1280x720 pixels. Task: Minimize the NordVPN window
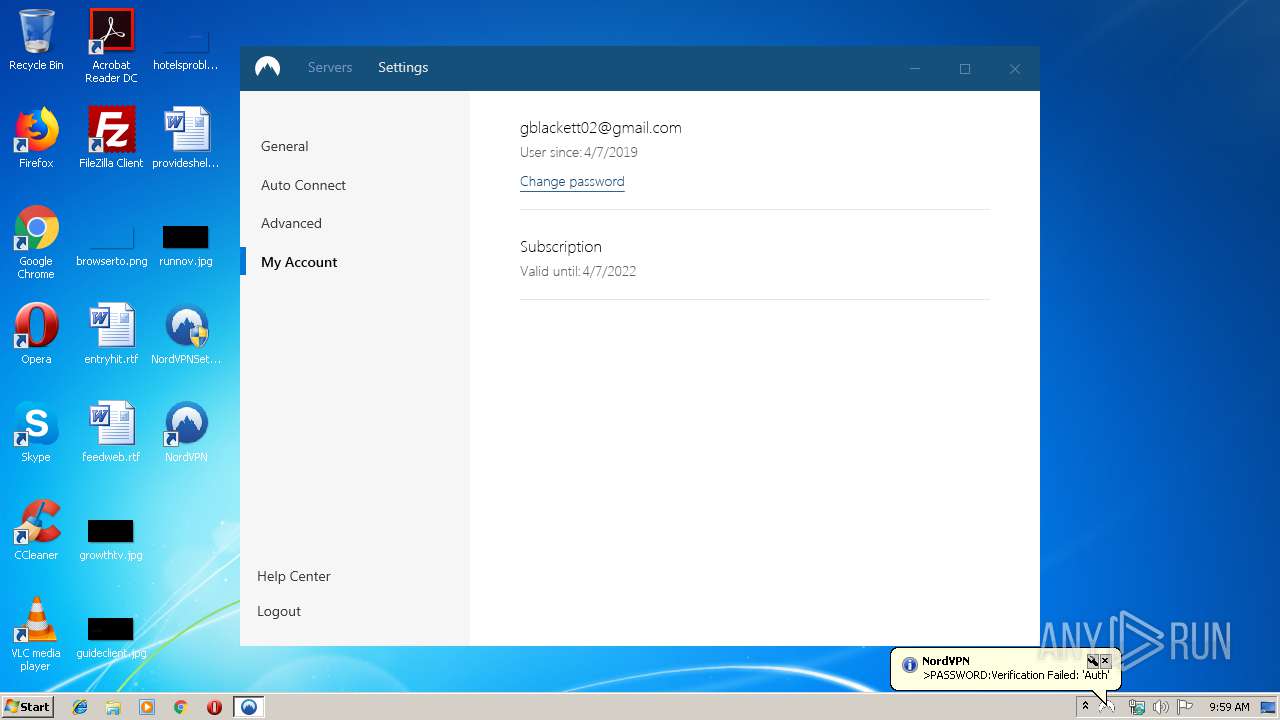[915, 68]
